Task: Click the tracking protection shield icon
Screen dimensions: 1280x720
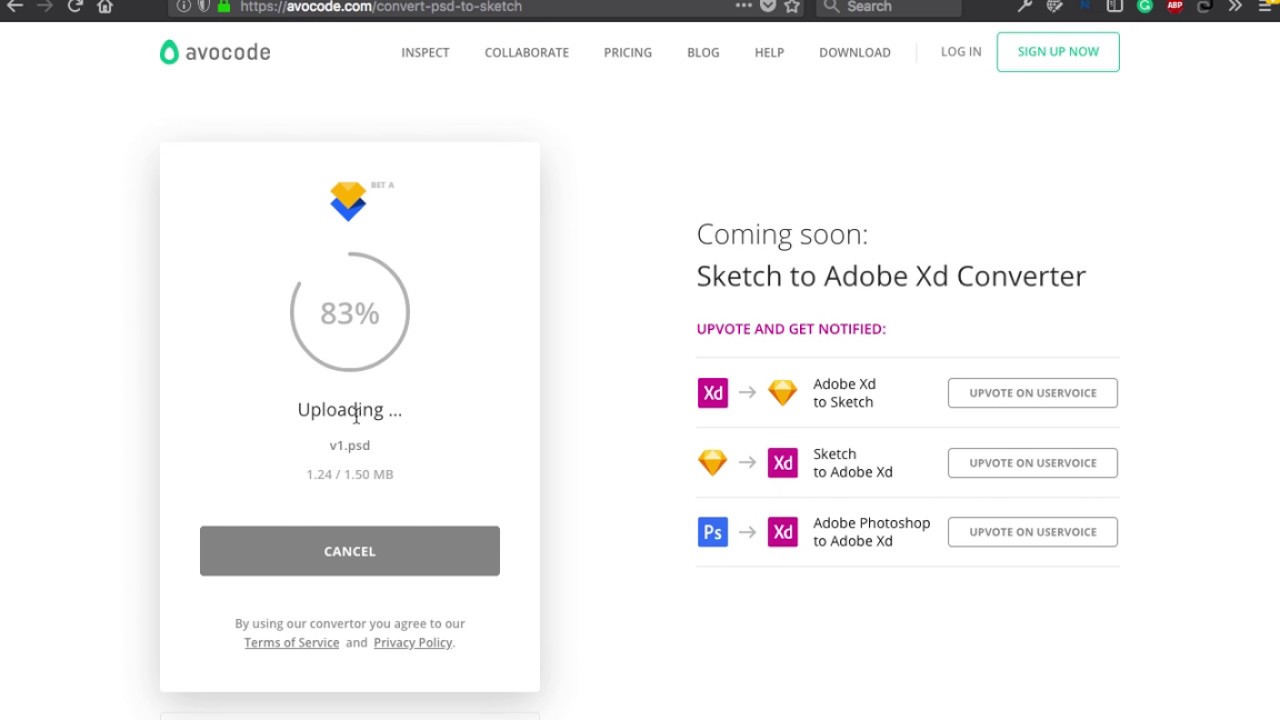Action: click(x=204, y=6)
